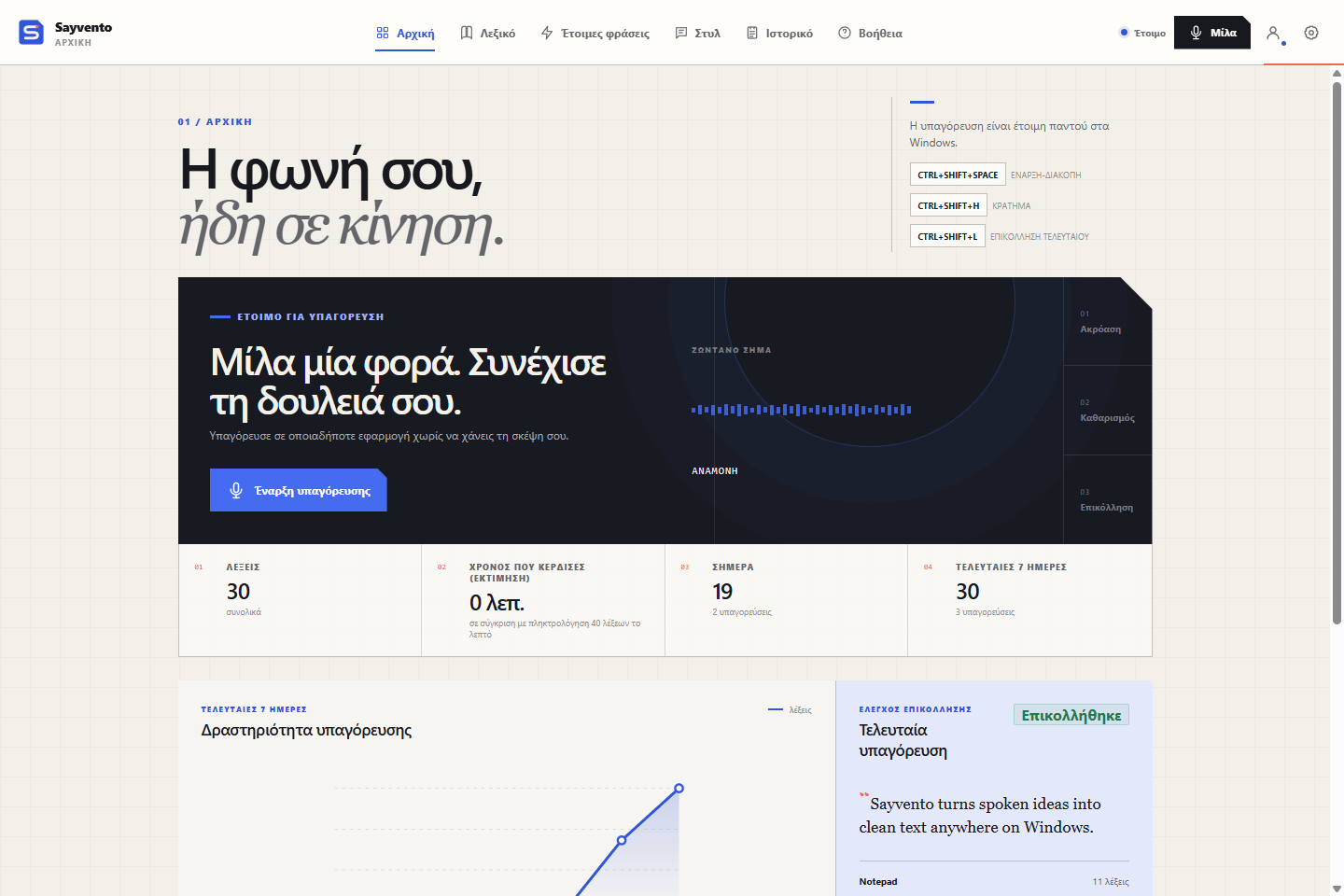Open the Στυλ tab
The height and width of the screenshot is (896, 1344).
coord(698,34)
